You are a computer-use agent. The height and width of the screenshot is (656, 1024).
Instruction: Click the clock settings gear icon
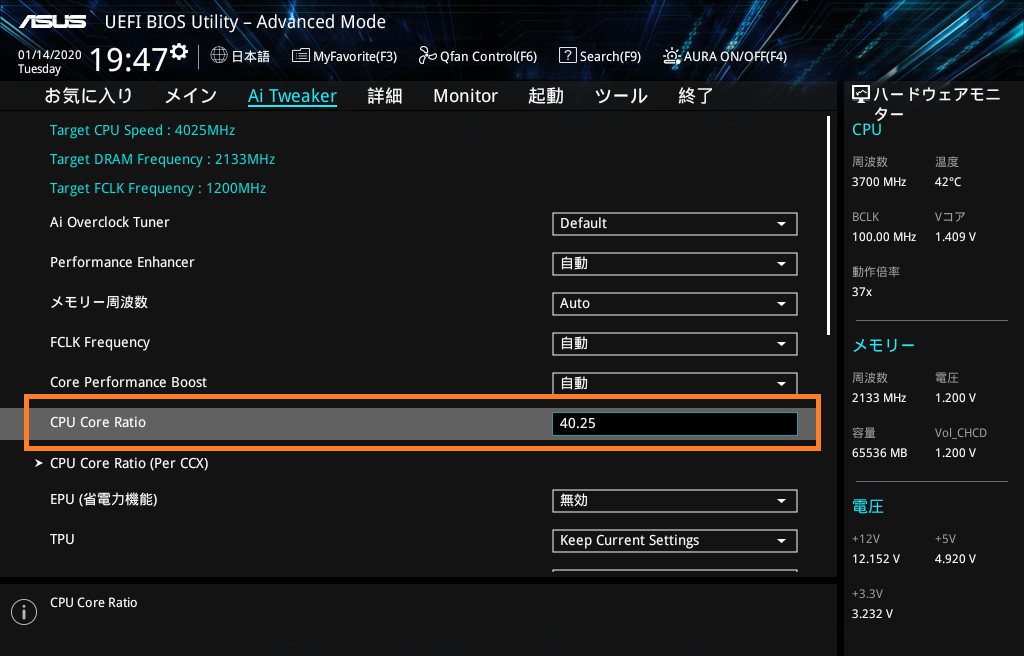coord(179,52)
